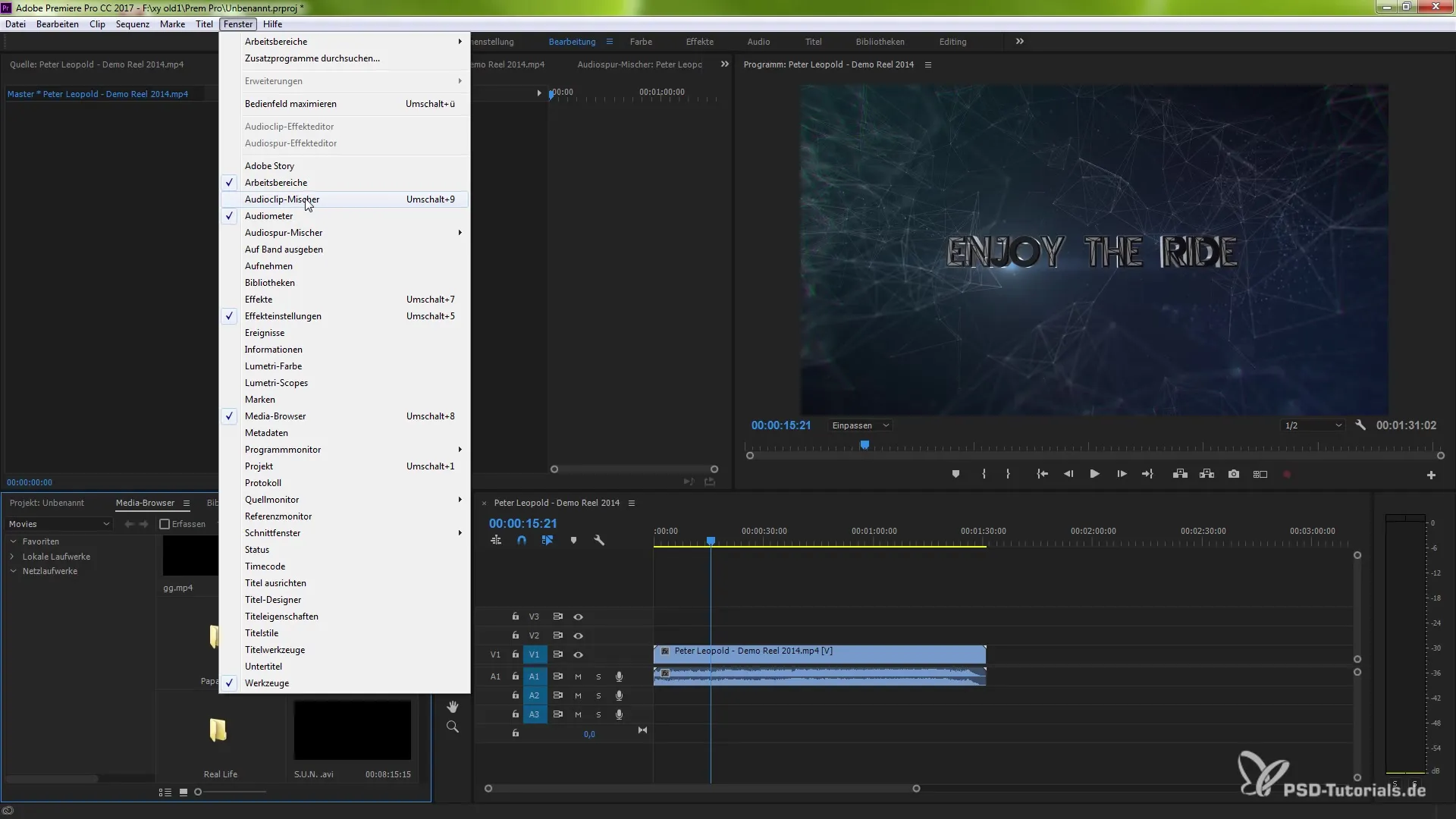The image size is (1456, 819).
Task: Hide the V3 track with its eye icon
Action: [x=578, y=617]
